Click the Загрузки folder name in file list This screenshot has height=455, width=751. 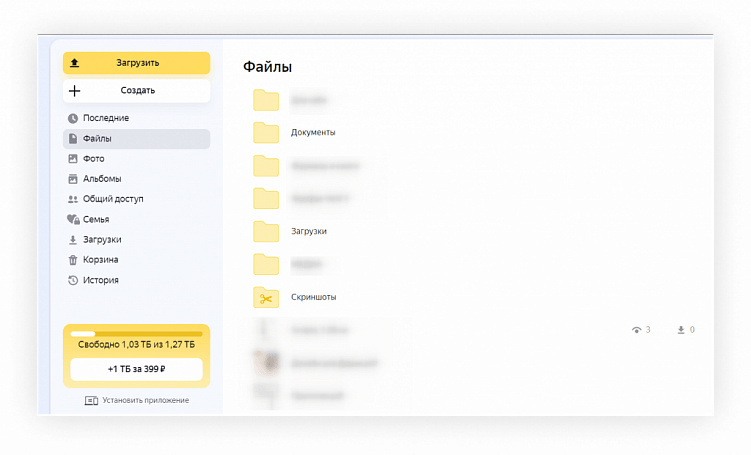309,231
